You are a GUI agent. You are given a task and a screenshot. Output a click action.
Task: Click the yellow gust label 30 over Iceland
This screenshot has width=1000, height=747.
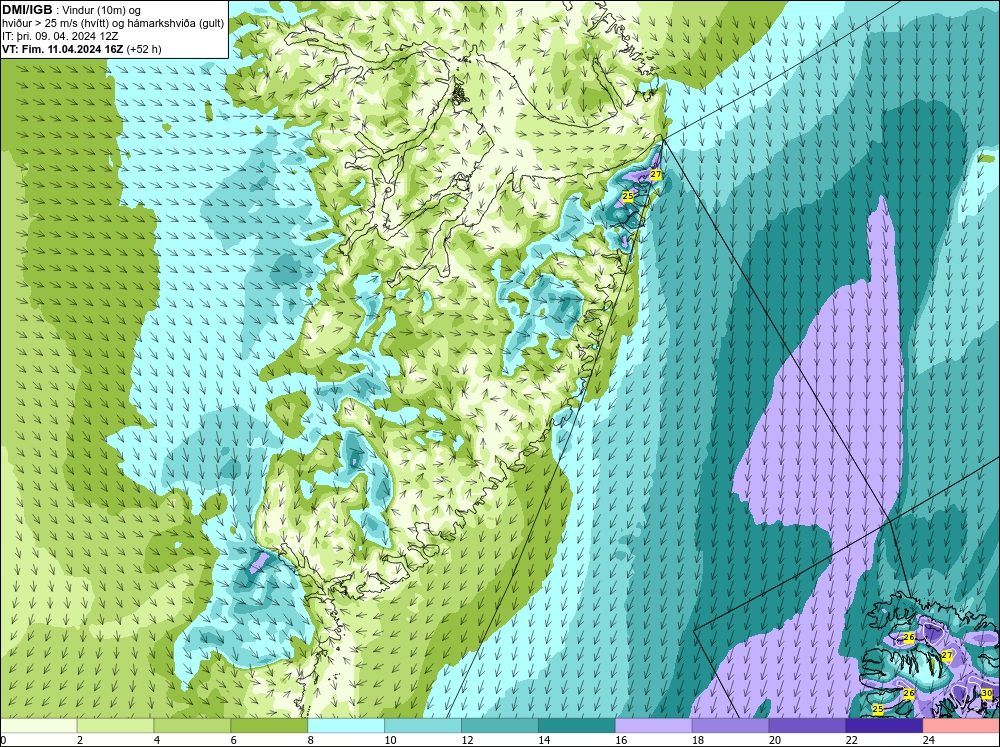[x=987, y=693]
